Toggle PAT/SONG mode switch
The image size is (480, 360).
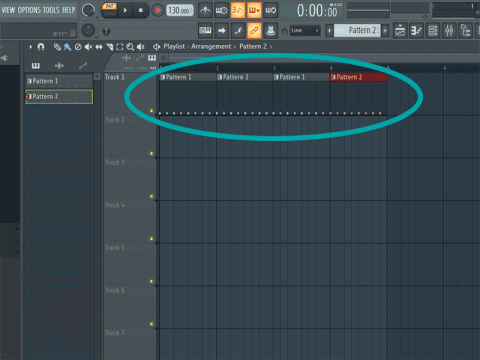click(109, 10)
